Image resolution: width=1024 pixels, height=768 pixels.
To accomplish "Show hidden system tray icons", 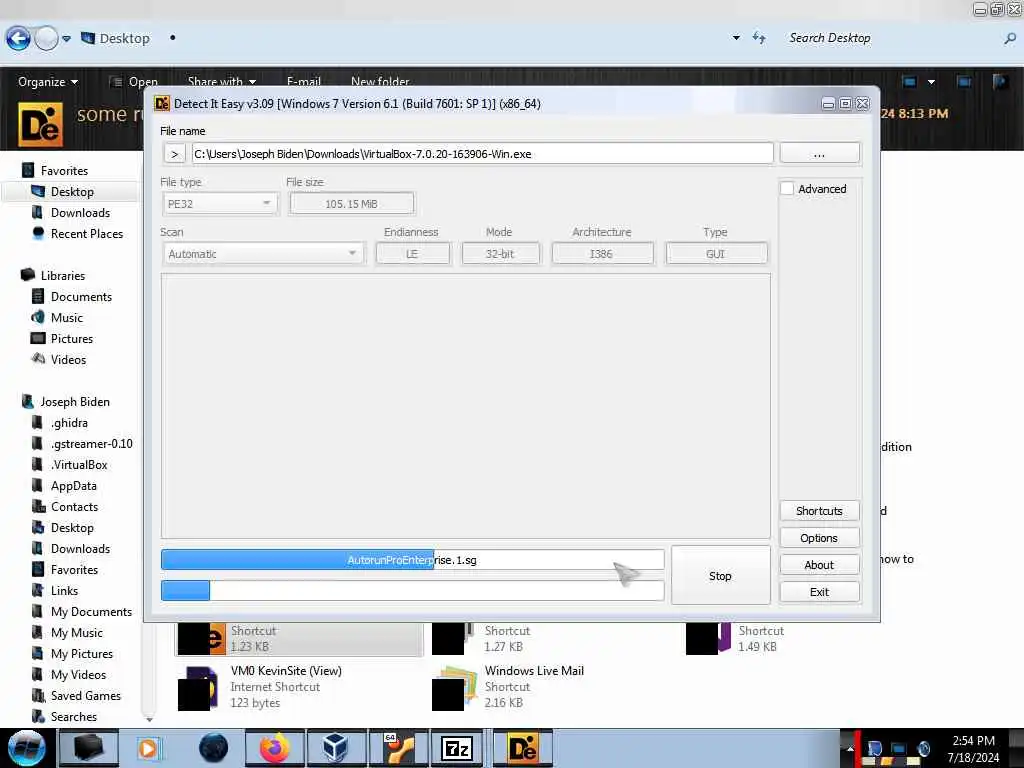I will [850, 748].
